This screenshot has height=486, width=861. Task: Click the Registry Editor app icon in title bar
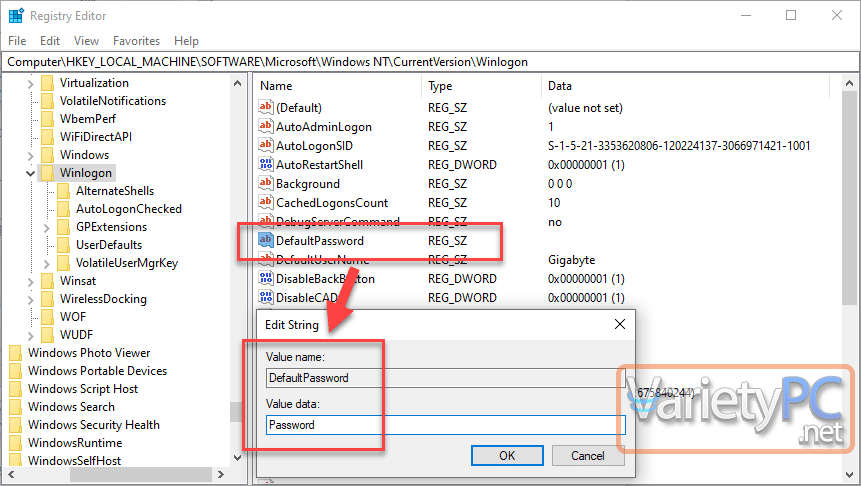[16, 15]
